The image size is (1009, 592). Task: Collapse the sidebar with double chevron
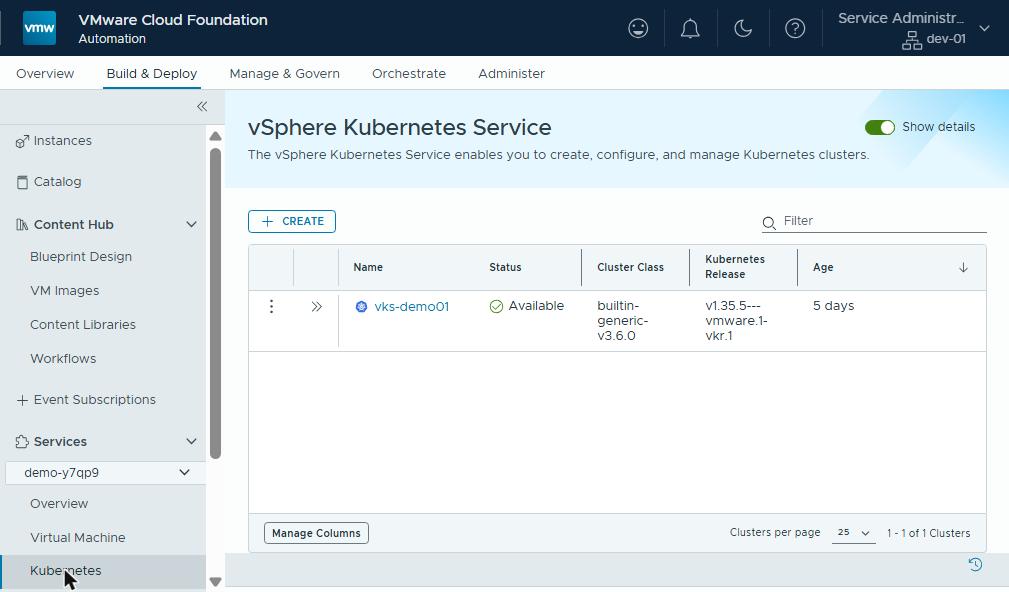(202, 106)
